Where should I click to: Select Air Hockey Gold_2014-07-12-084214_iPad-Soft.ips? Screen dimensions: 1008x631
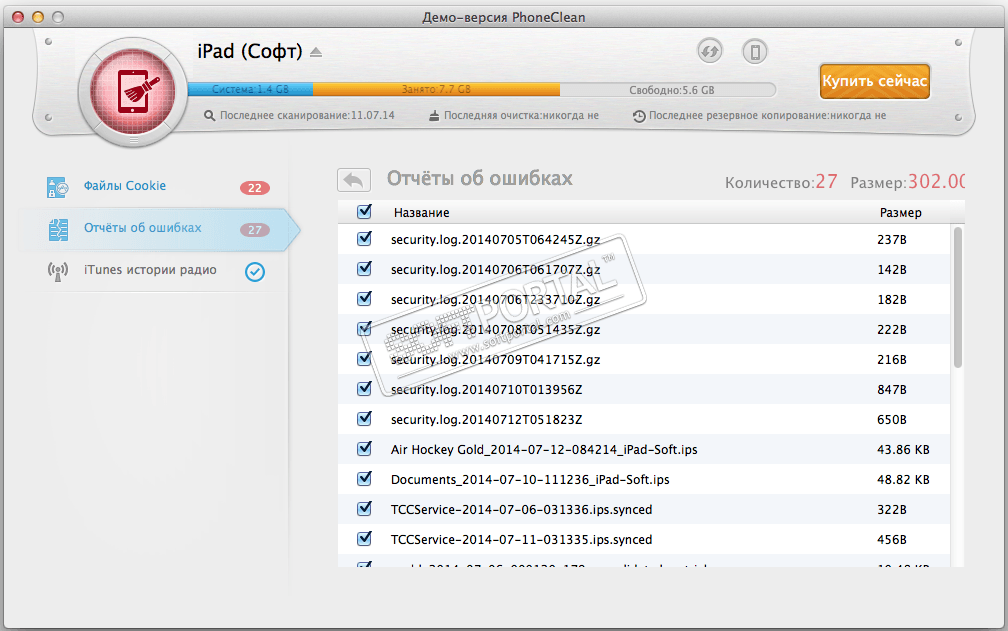point(544,450)
